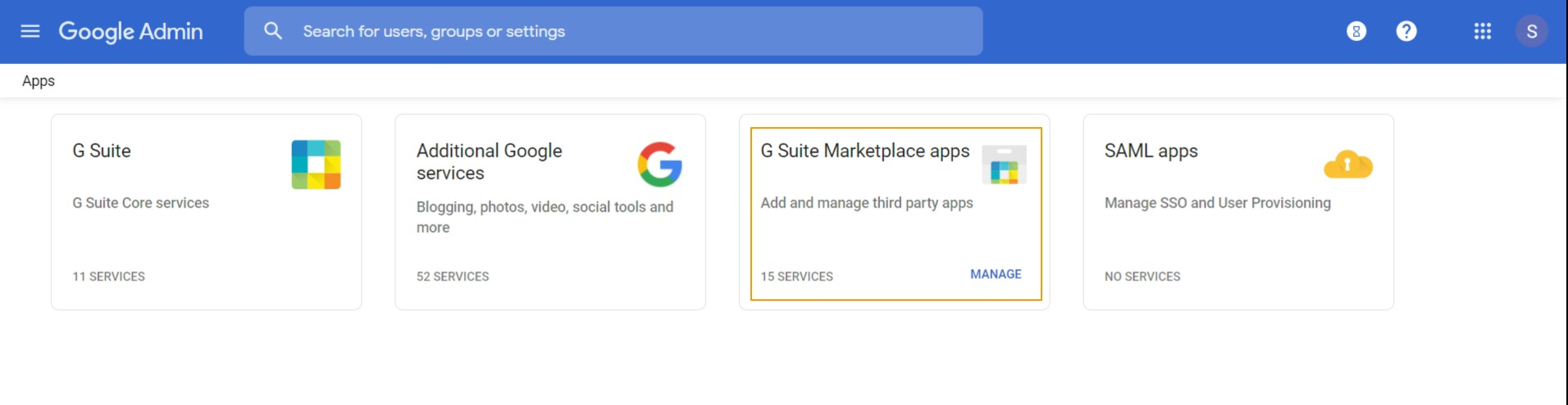
Task: Click the Google Admin logo
Action: click(x=130, y=31)
